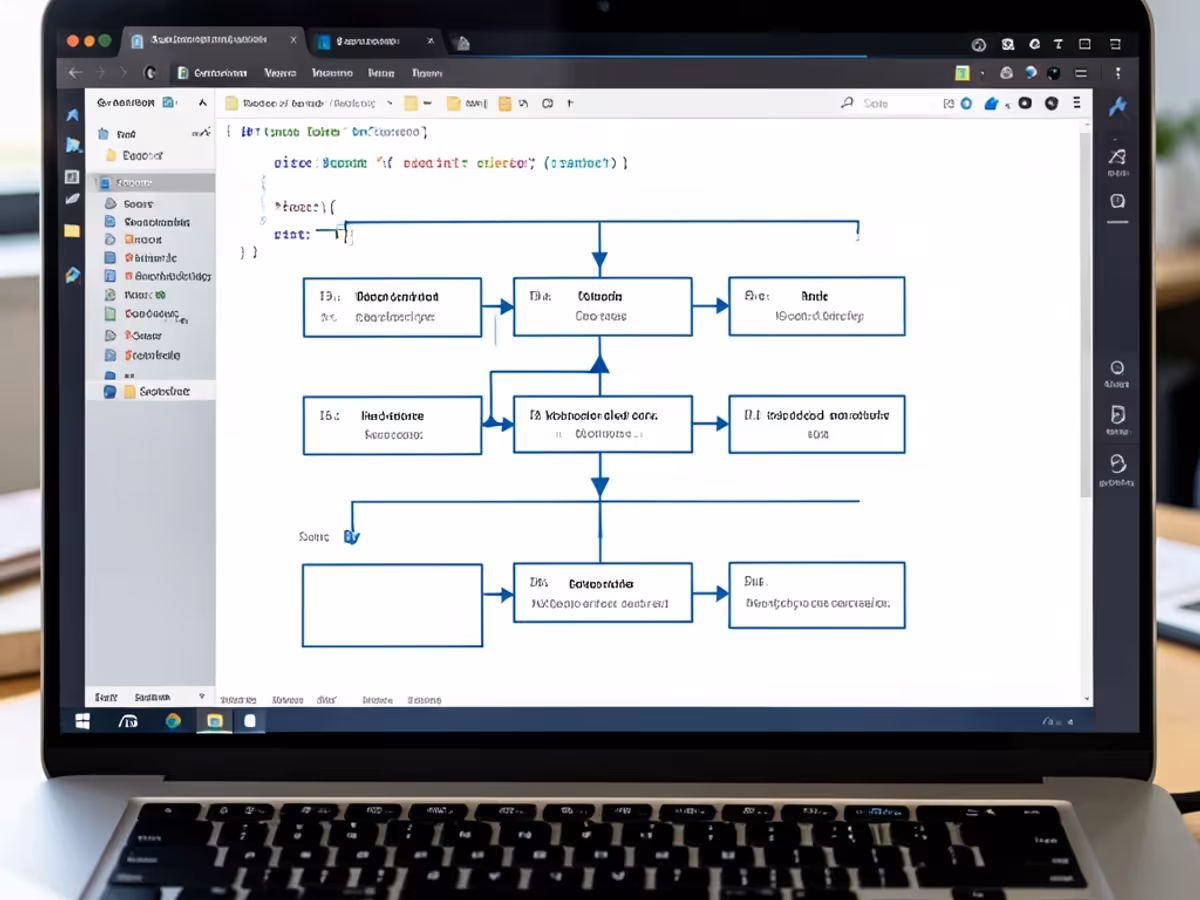This screenshot has width=1200, height=900.
Task: Select the bottom highlighted folder row in sidebar
Action: (152, 391)
